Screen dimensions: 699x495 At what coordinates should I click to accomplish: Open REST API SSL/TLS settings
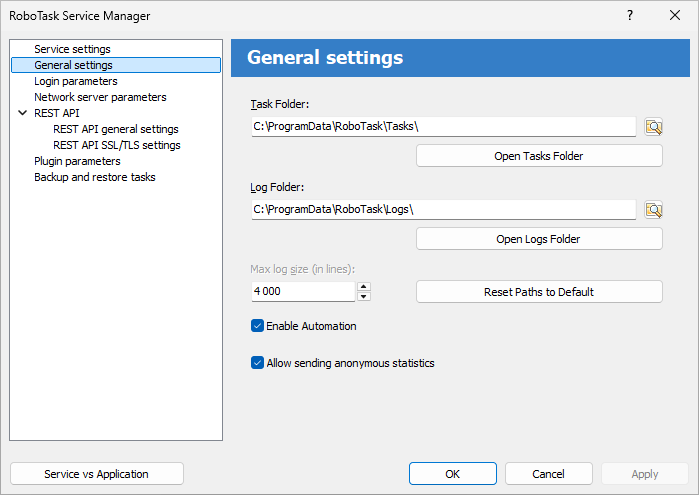[x=117, y=145]
